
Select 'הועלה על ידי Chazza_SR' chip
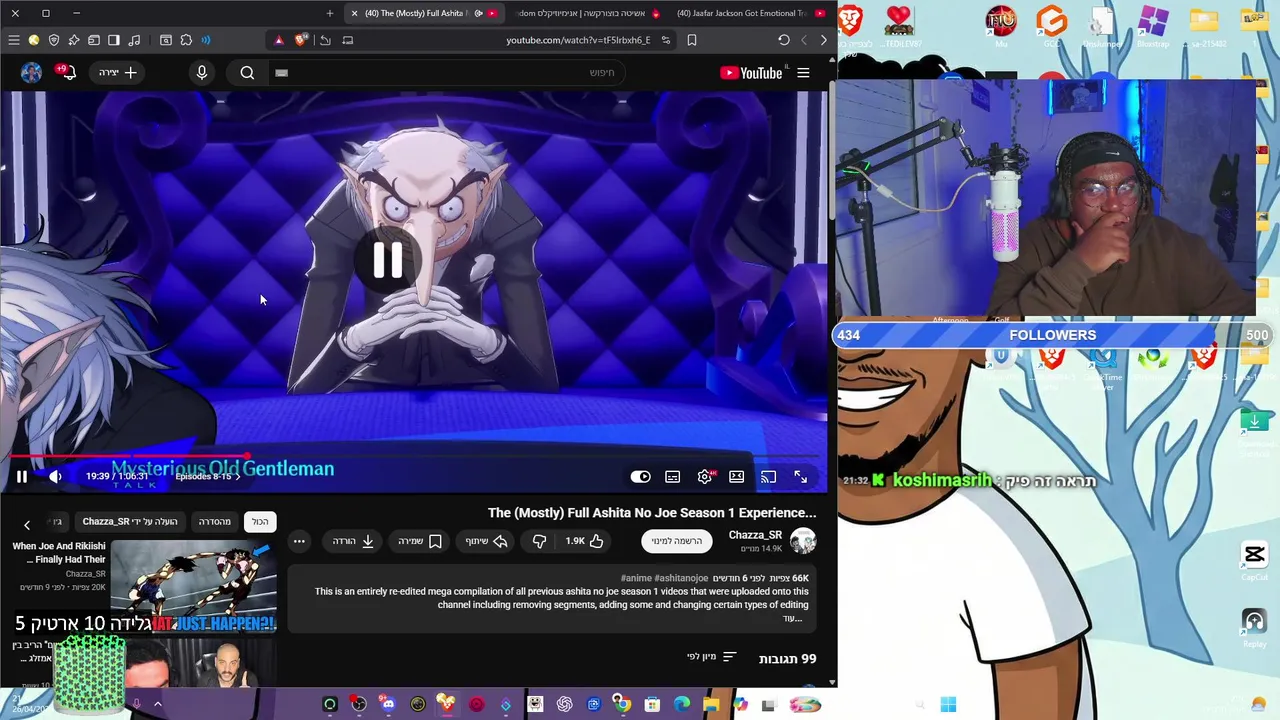click(130, 521)
